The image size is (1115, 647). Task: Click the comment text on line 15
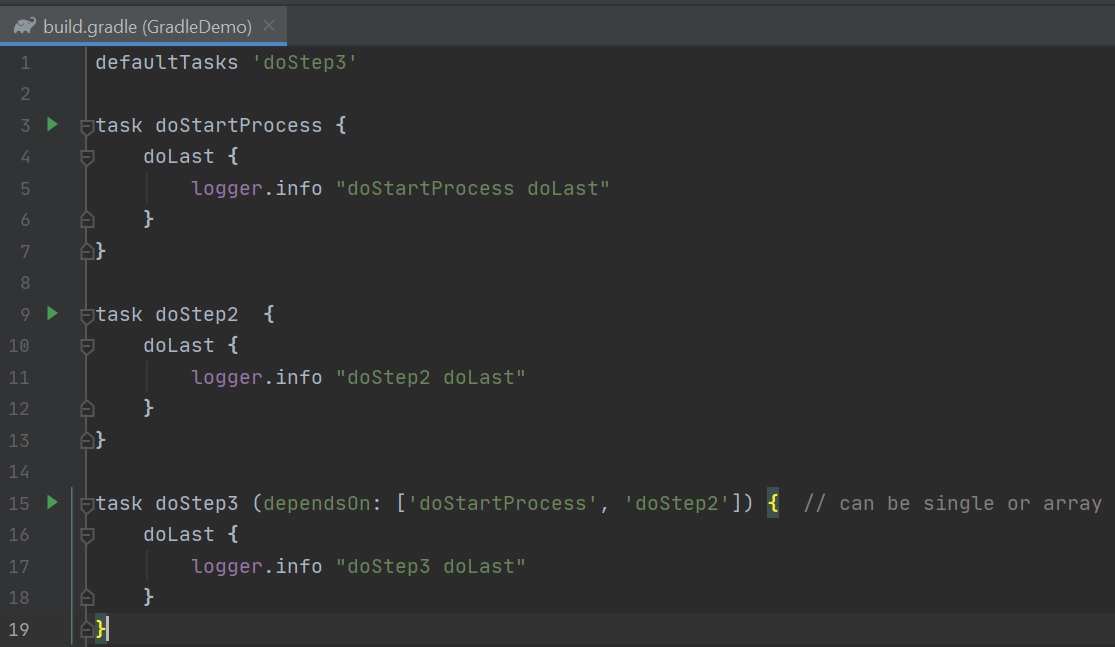[x=952, y=503]
